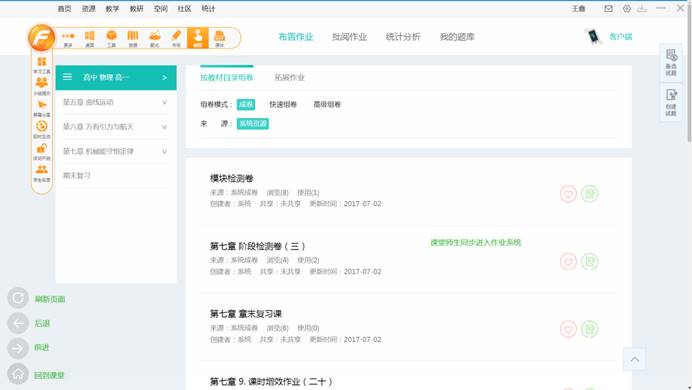Click the hamburger menu icon in green header
The height and width of the screenshot is (390, 692).
click(67, 77)
